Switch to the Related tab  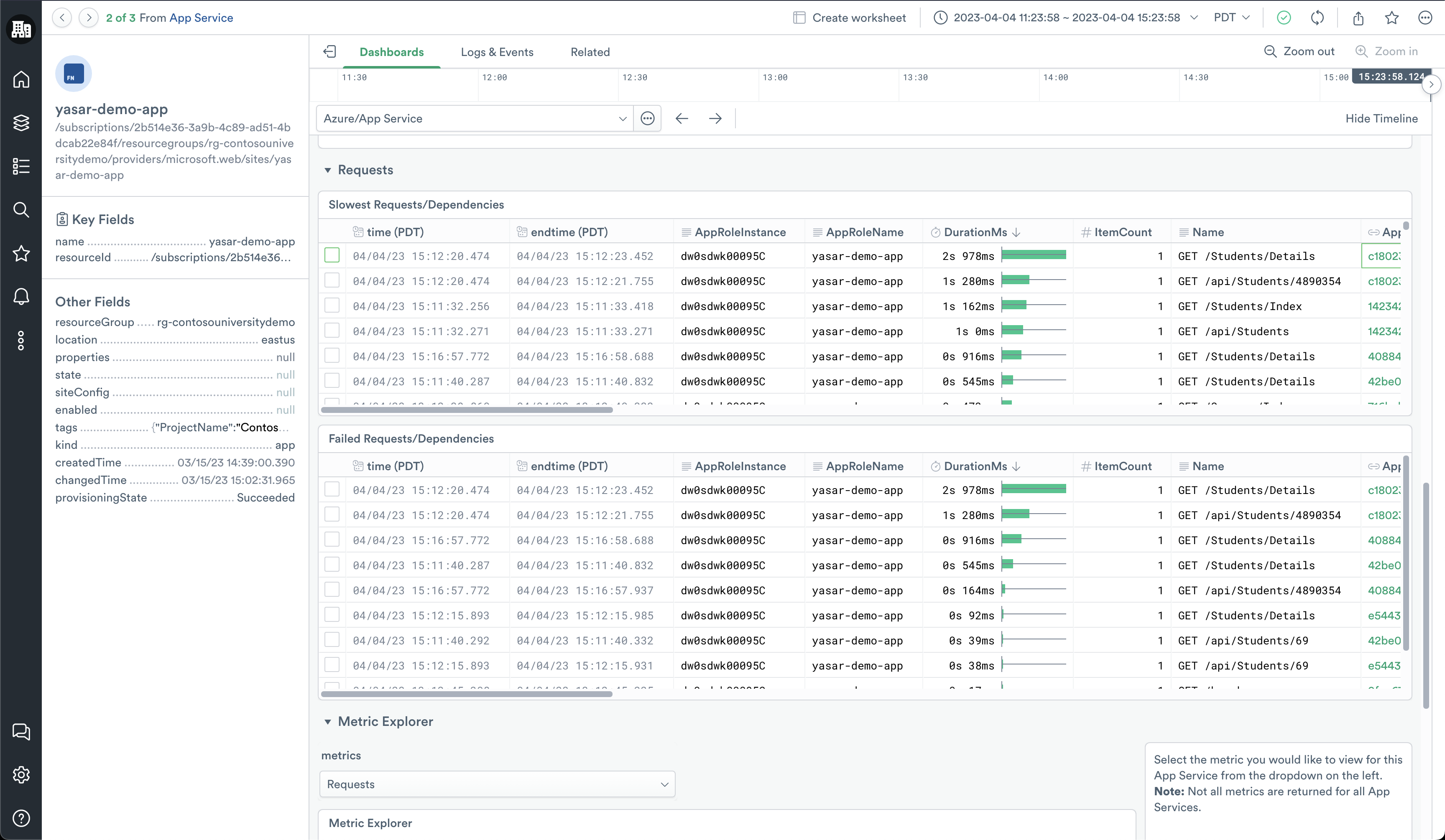click(590, 52)
